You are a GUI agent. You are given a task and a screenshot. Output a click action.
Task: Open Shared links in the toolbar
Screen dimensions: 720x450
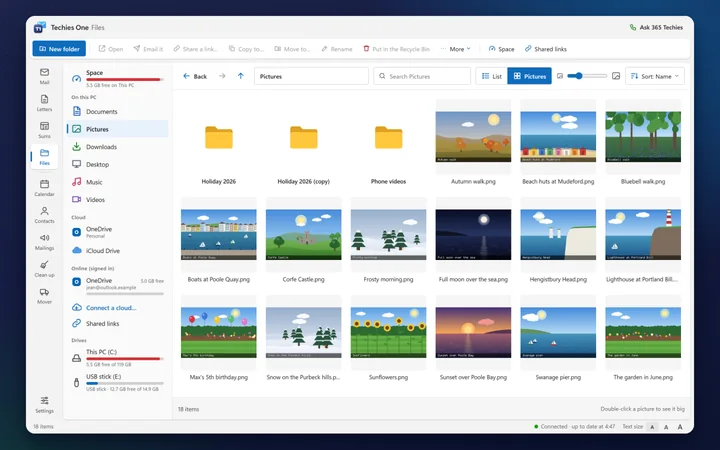click(546, 49)
